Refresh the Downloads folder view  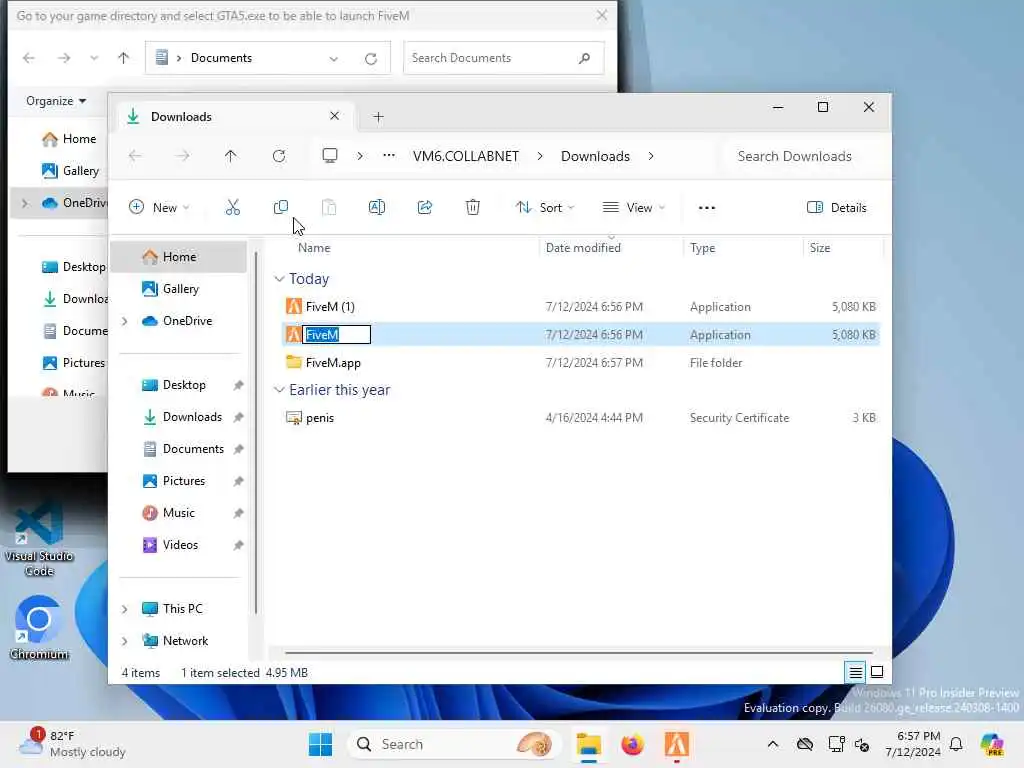(x=279, y=156)
